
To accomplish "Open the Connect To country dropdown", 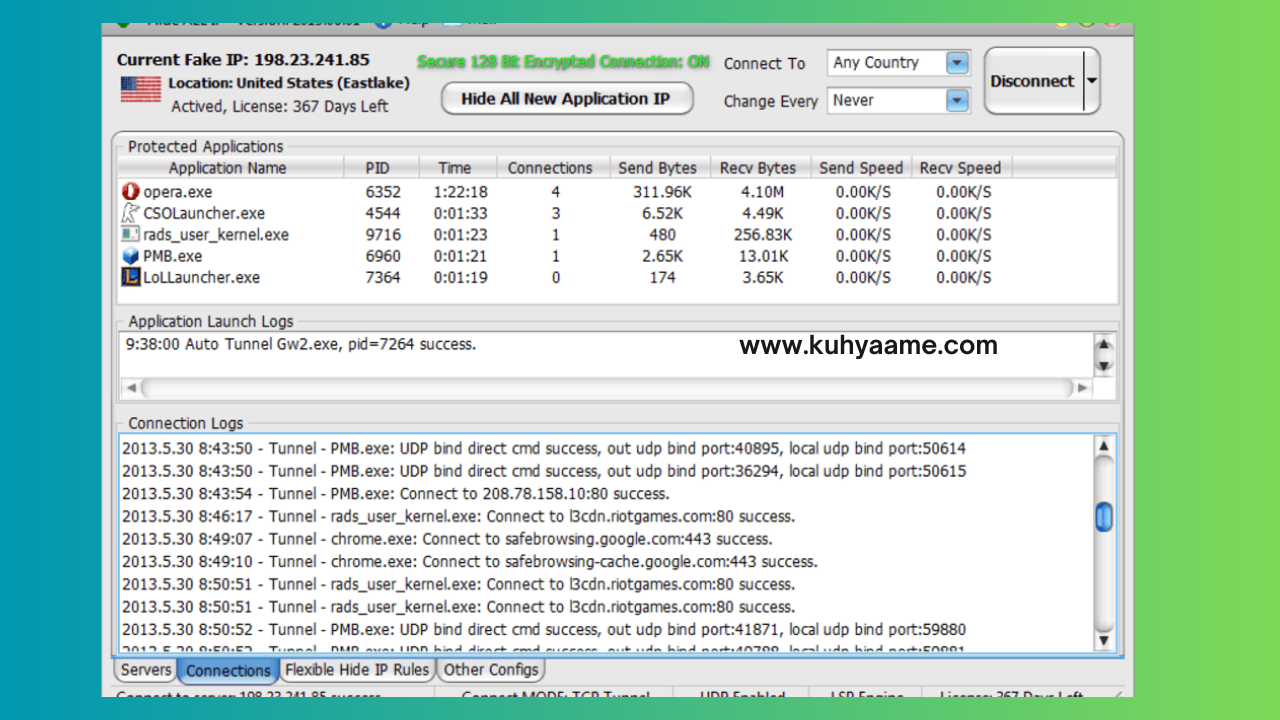I will [x=958, y=63].
